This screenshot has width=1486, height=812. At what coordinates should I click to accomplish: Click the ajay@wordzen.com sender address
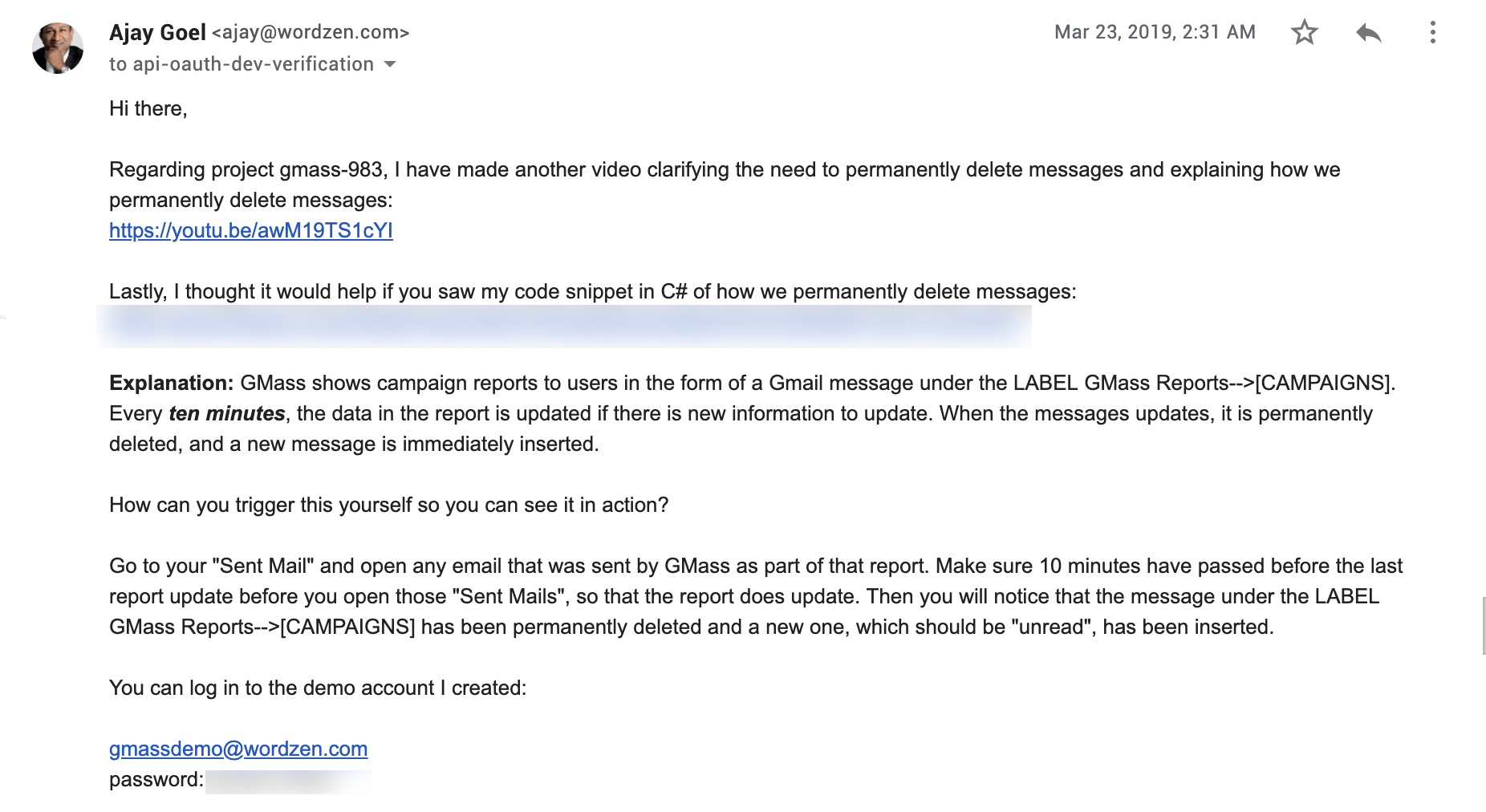click(311, 32)
